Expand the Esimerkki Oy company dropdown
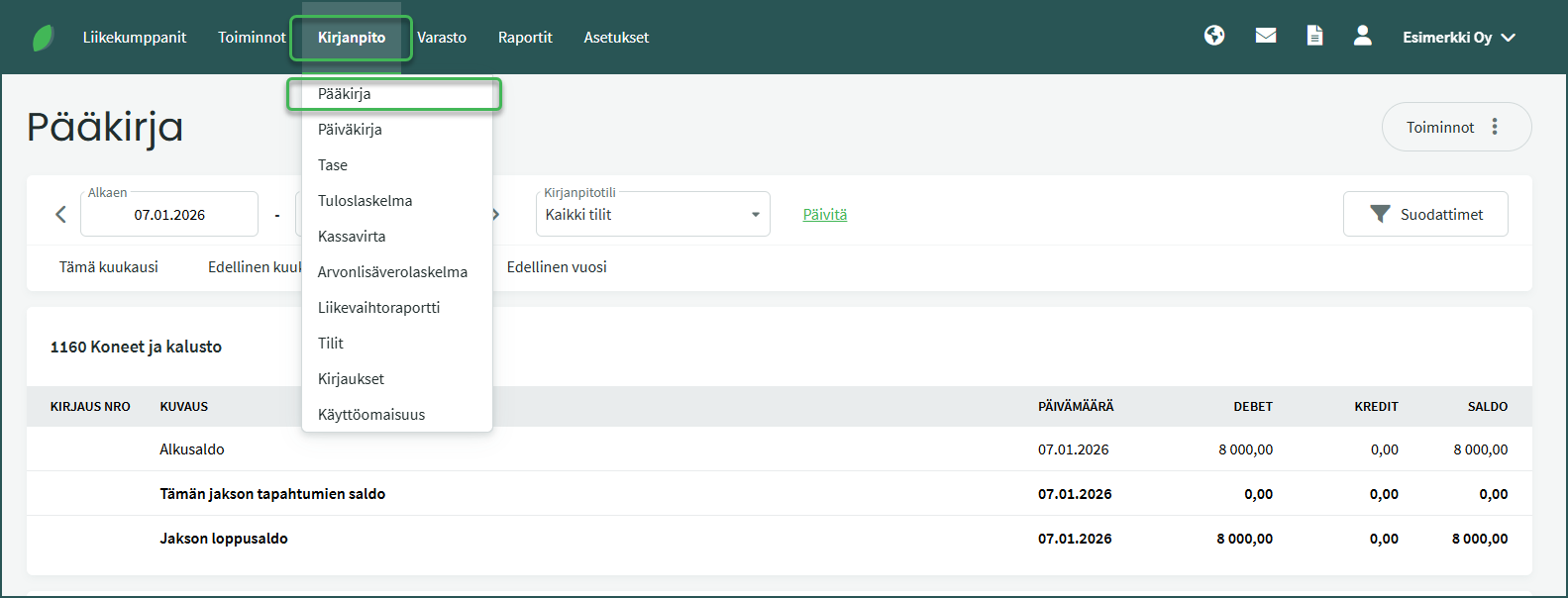 tap(1458, 38)
